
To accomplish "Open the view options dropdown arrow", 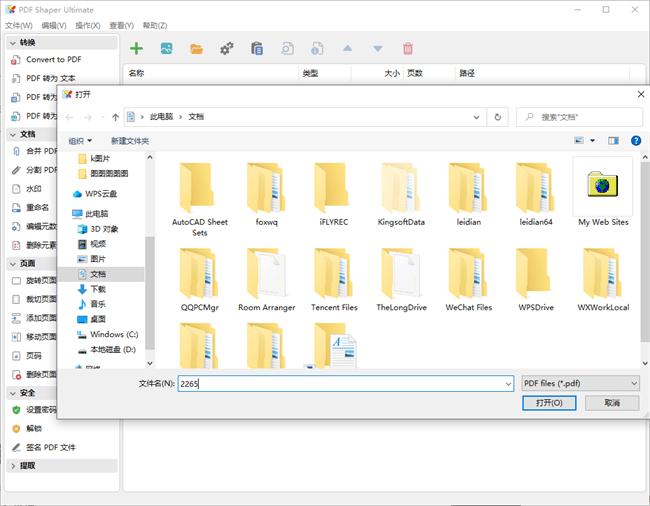I will (x=592, y=141).
